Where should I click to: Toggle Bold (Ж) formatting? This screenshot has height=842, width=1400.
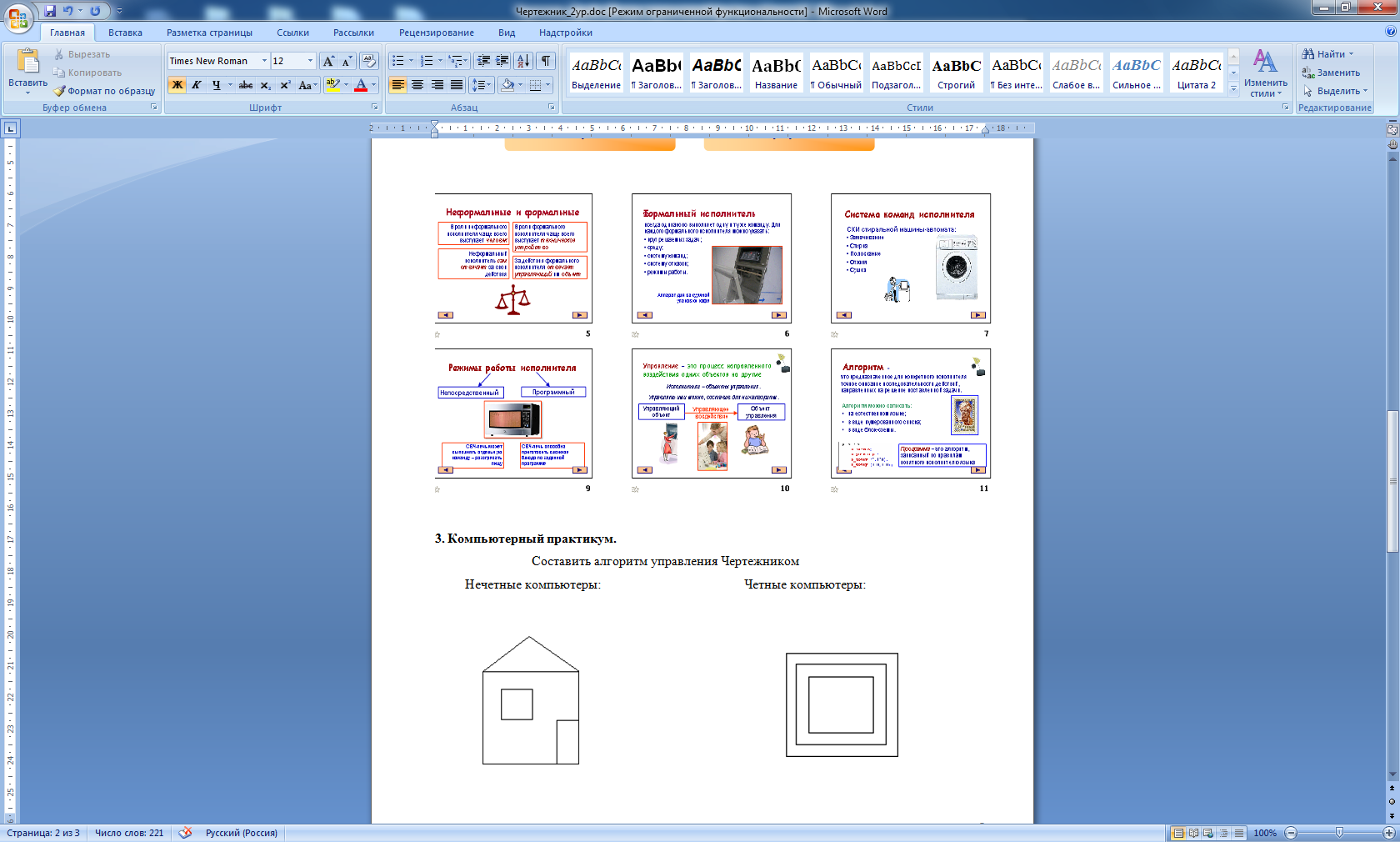click(x=177, y=85)
